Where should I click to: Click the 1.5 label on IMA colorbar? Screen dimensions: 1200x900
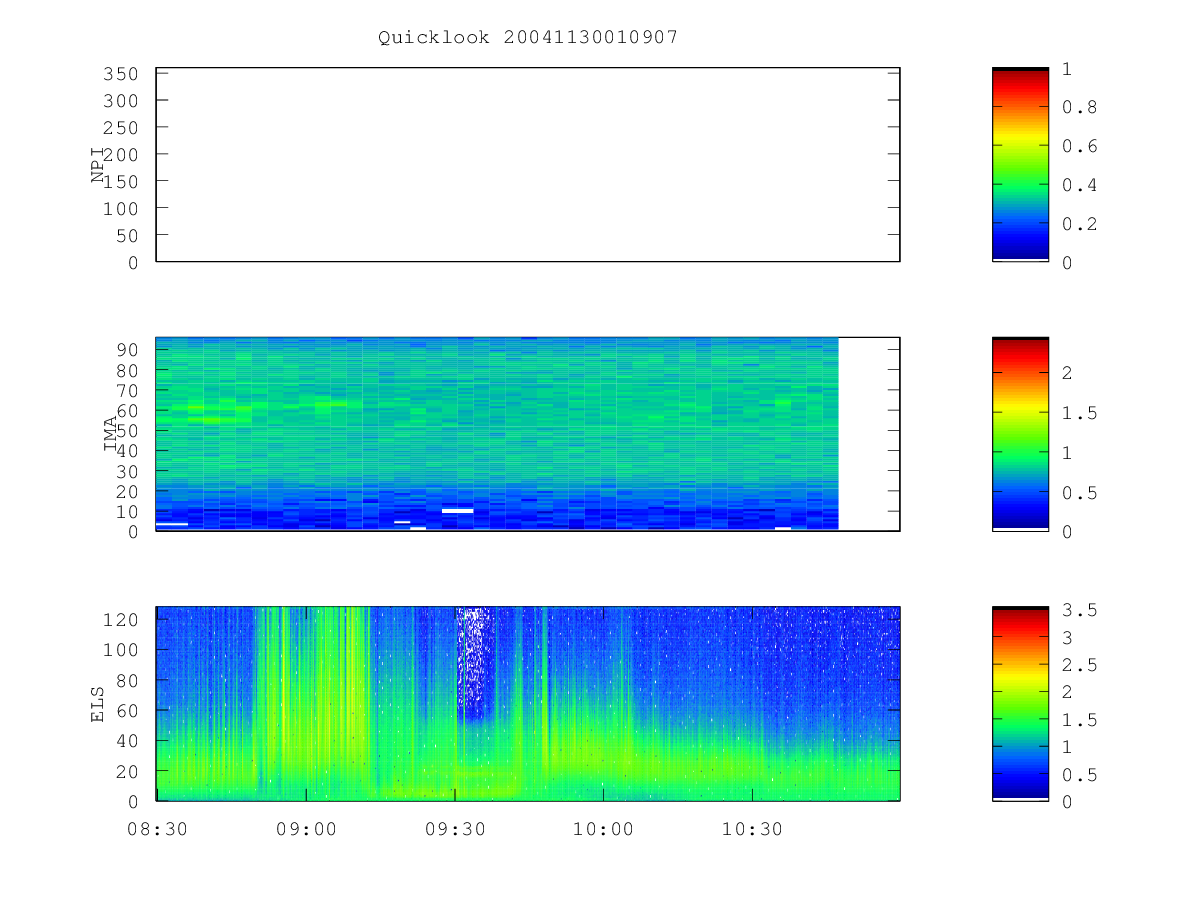coord(1078,413)
